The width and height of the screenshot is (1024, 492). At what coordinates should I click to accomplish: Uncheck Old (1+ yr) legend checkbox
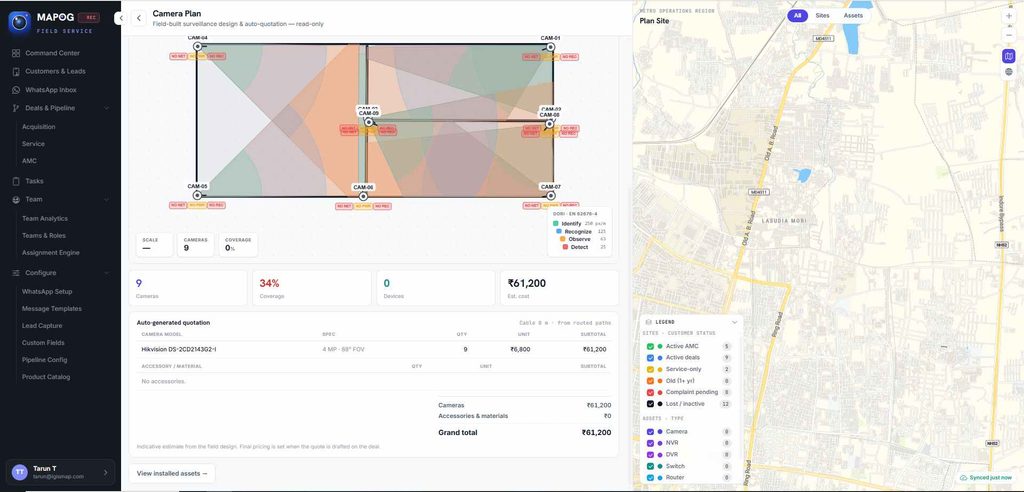[650, 381]
